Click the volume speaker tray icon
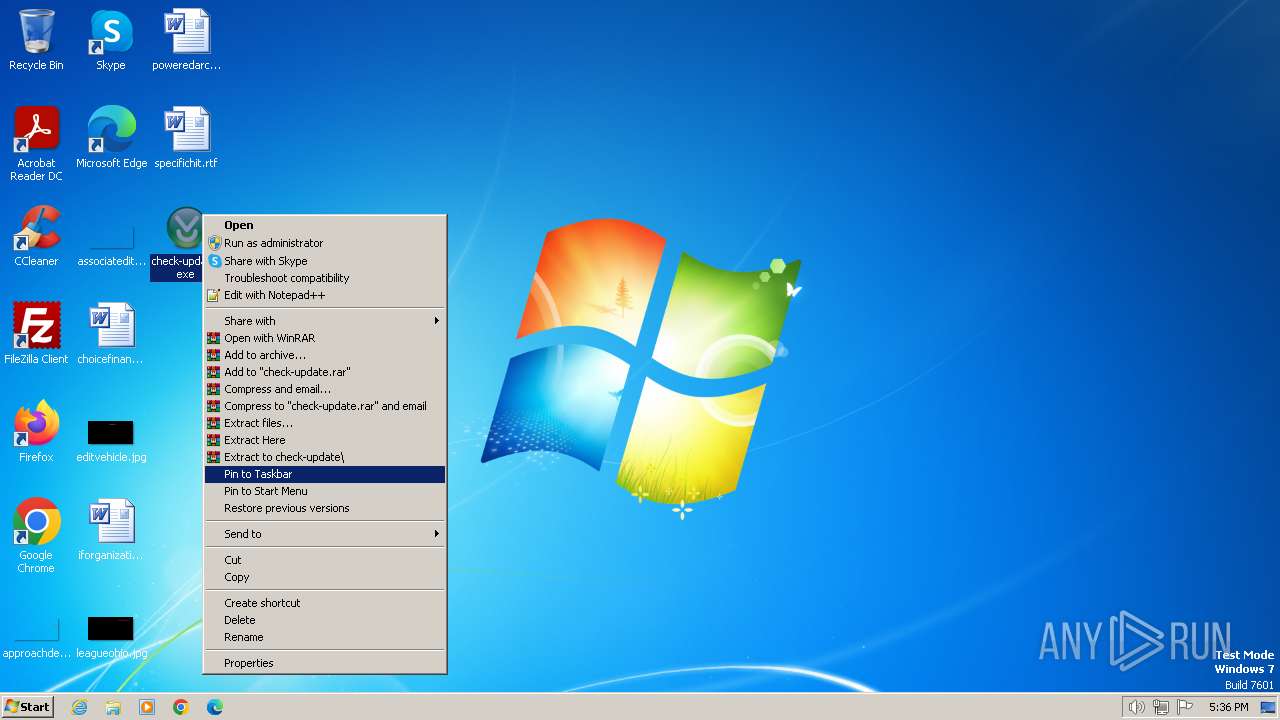Viewport: 1280px width, 720px height. coord(1137,707)
